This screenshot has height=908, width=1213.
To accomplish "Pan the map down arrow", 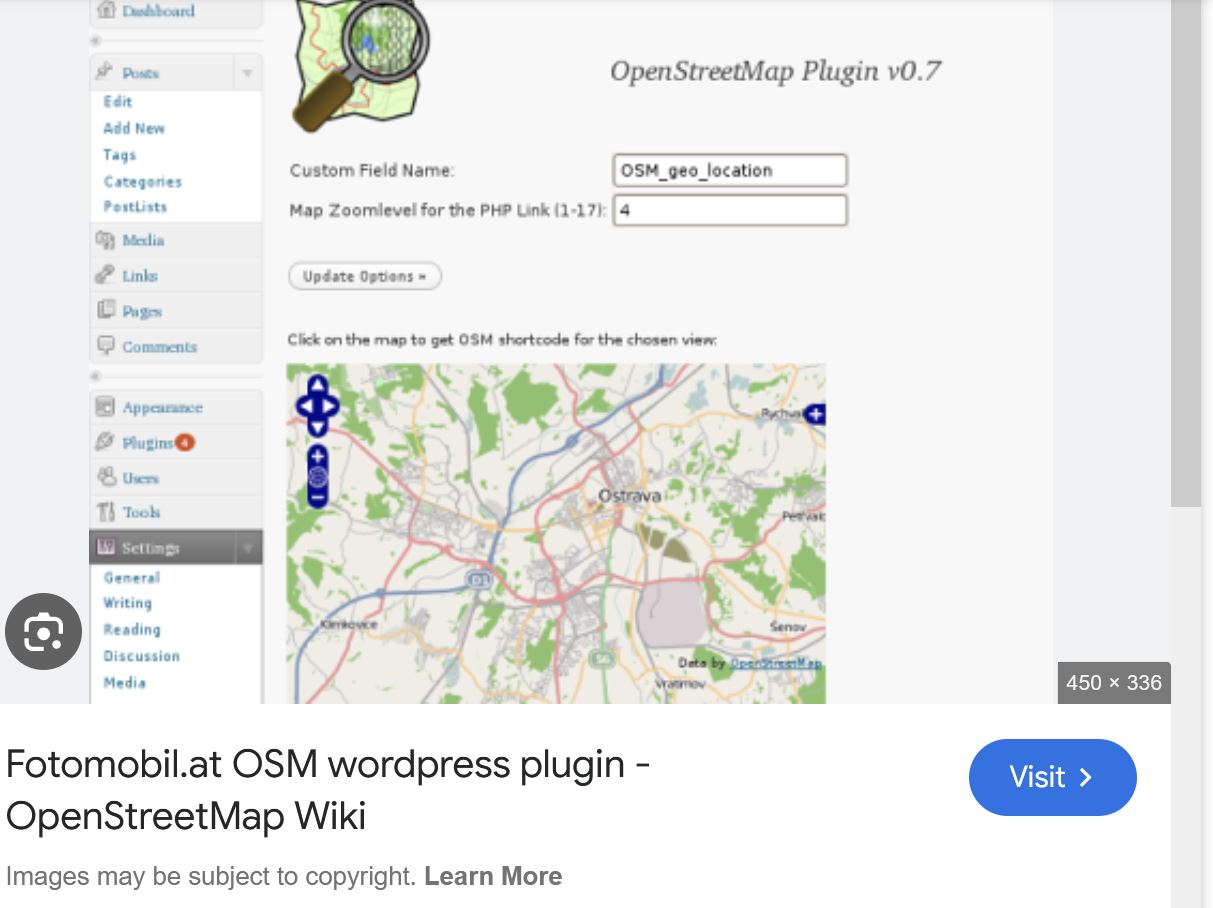I will click(317, 427).
